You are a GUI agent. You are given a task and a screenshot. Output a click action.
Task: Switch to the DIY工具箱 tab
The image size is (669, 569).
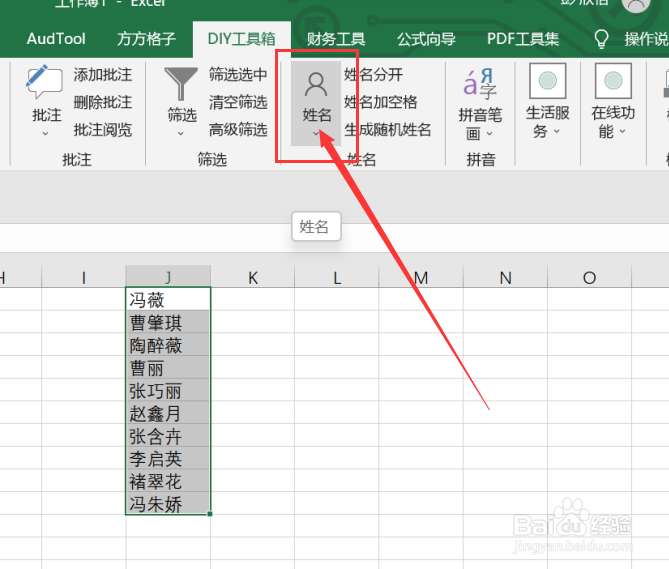[241, 39]
